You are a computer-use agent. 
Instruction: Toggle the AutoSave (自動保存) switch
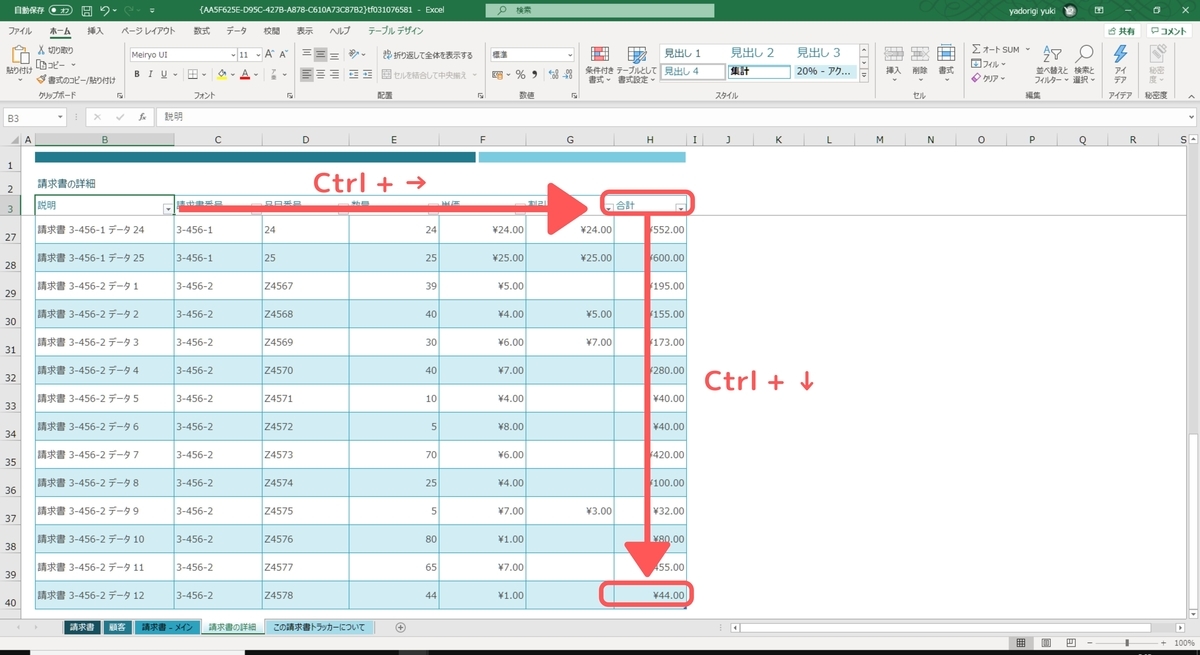point(59,9)
